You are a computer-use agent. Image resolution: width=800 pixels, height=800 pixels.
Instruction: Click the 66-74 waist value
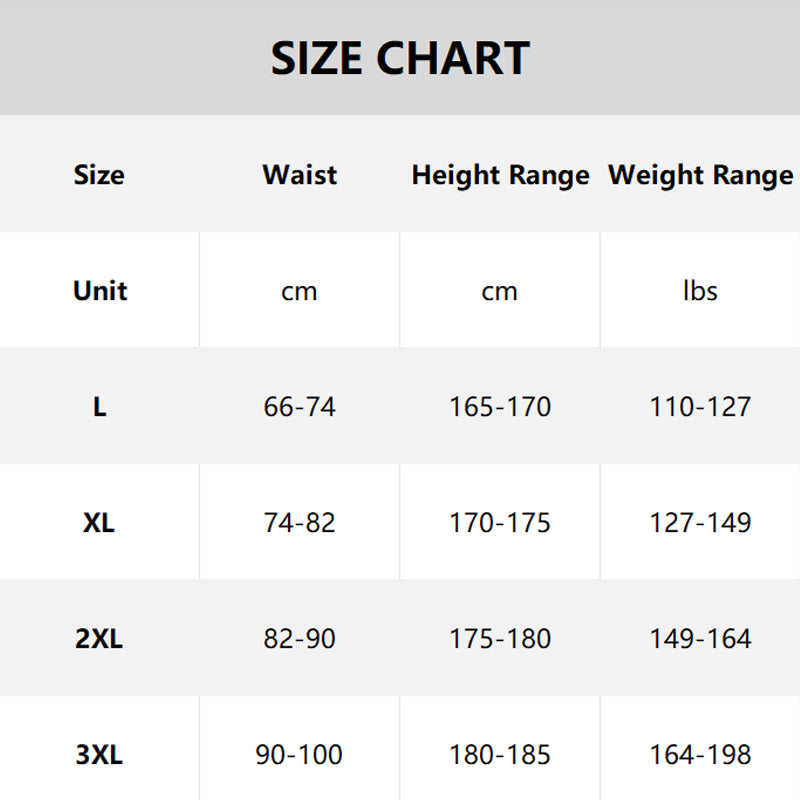(300, 407)
